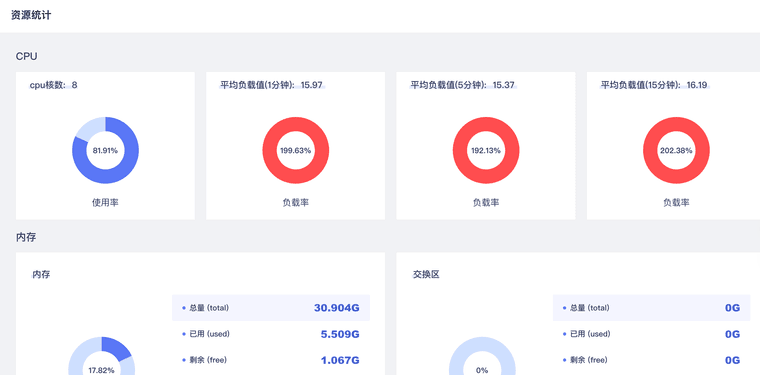The width and height of the screenshot is (760, 375).
Task: Click the 30.904G memory total value
Action: click(337, 308)
